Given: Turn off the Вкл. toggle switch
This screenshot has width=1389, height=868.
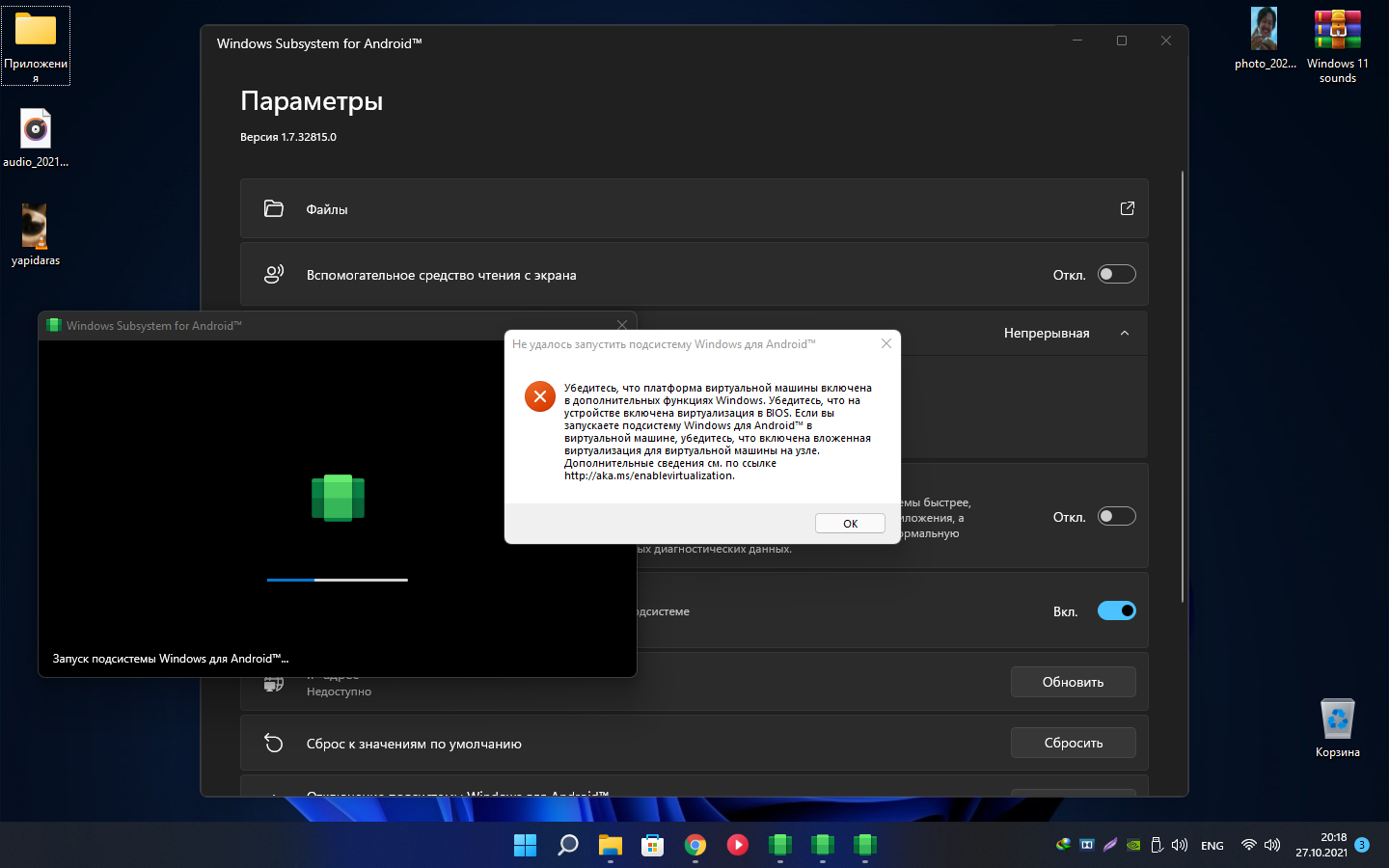Looking at the screenshot, I should pos(1117,610).
